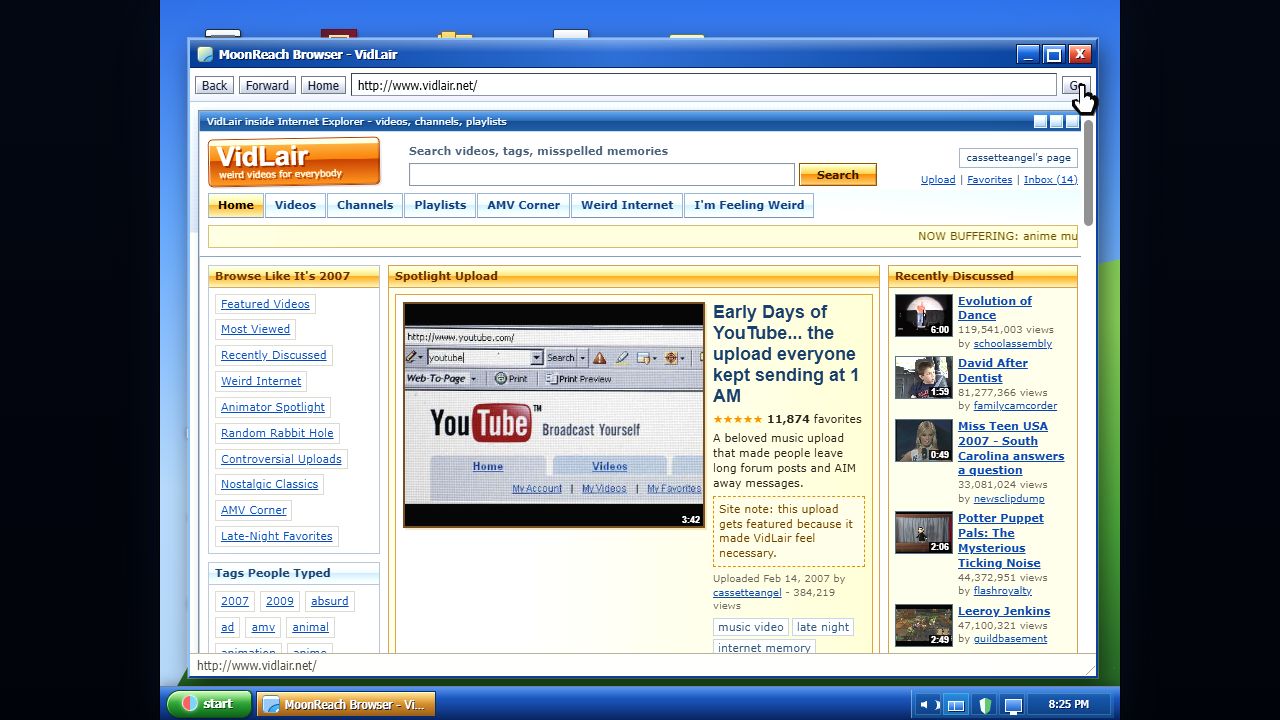This screenshot has height=720, width=1280.
Task: Switch to the Videos tab
Action: point(295,205)
